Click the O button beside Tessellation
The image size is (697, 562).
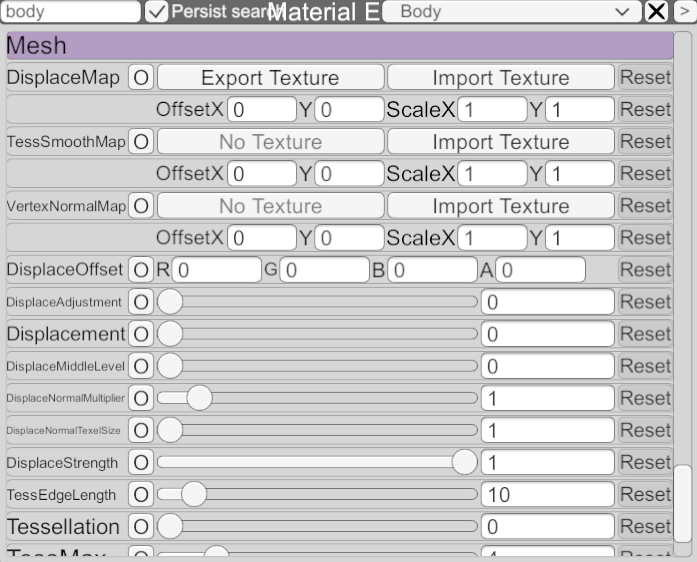coord(141,527)
